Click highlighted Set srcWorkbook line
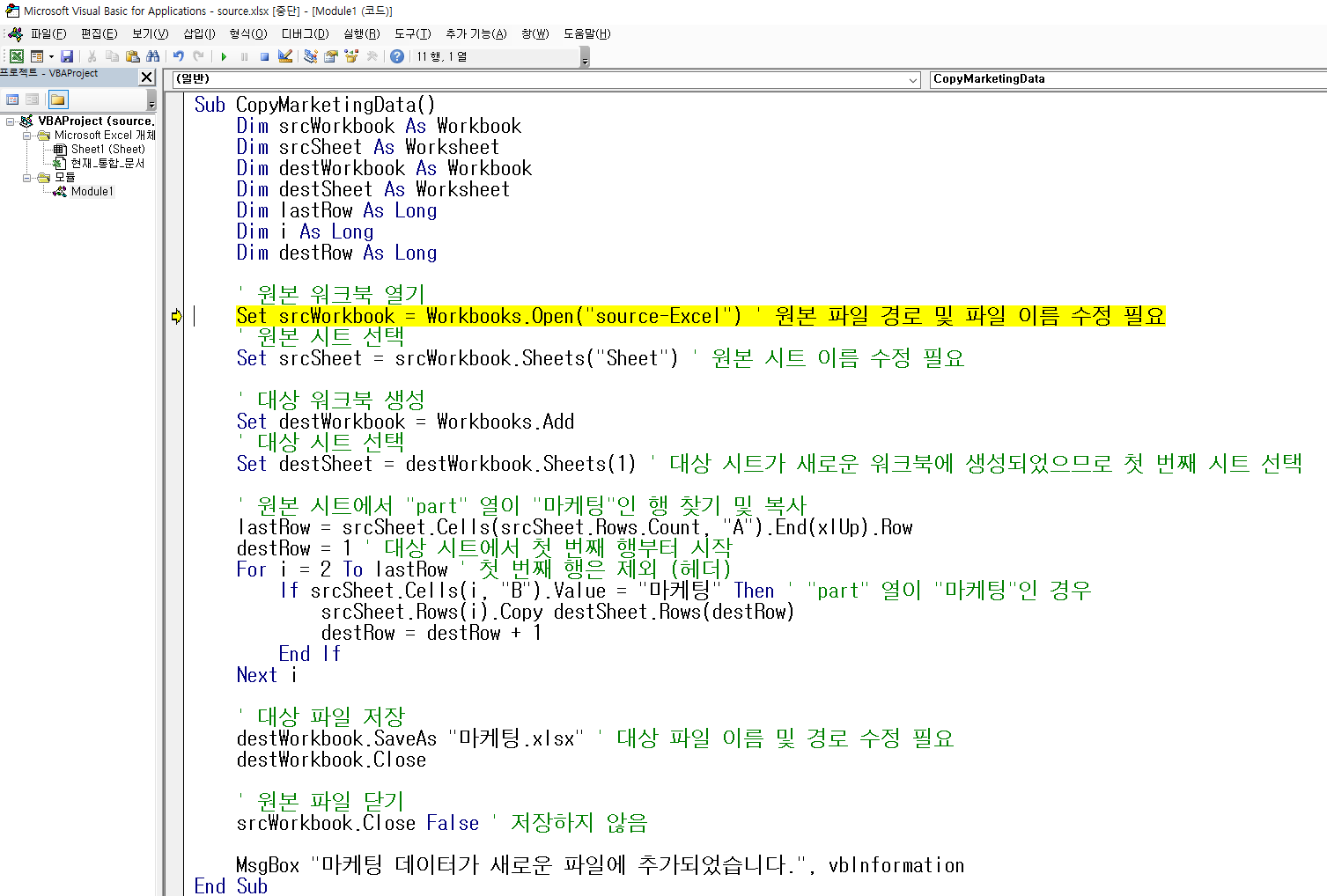Viewport: 1327px width, 896px height. click(700, 316)
